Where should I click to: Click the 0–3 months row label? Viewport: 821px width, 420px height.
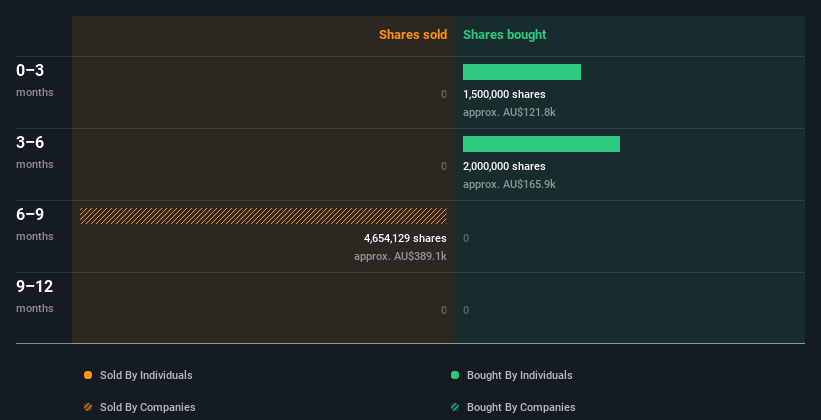pos(35,80)
